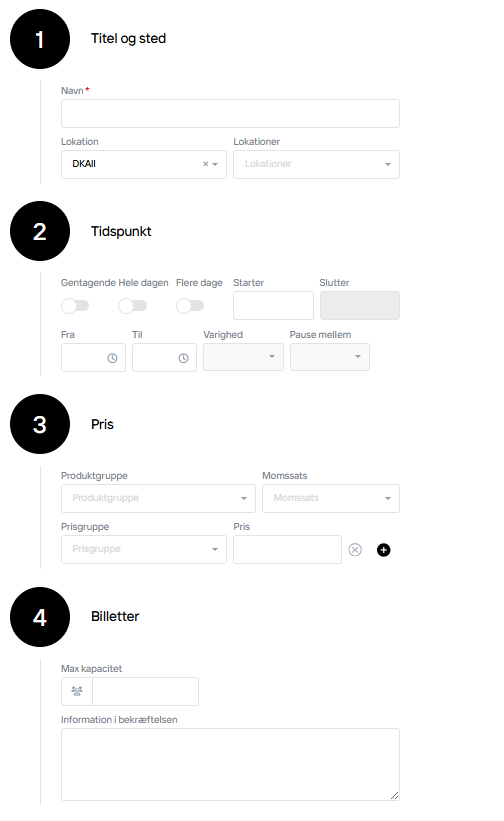Open the Momssats dropdown

pyautogui.click(x=331, y=498)
